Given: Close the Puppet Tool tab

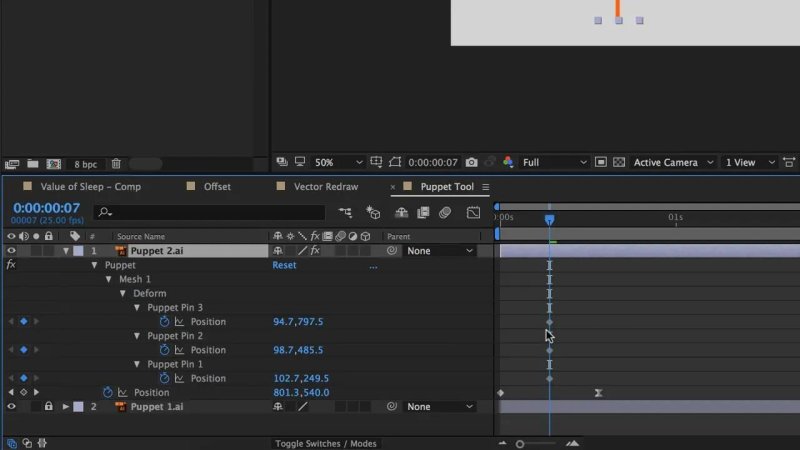Looking at the screenshot, I should pos(392,187).
